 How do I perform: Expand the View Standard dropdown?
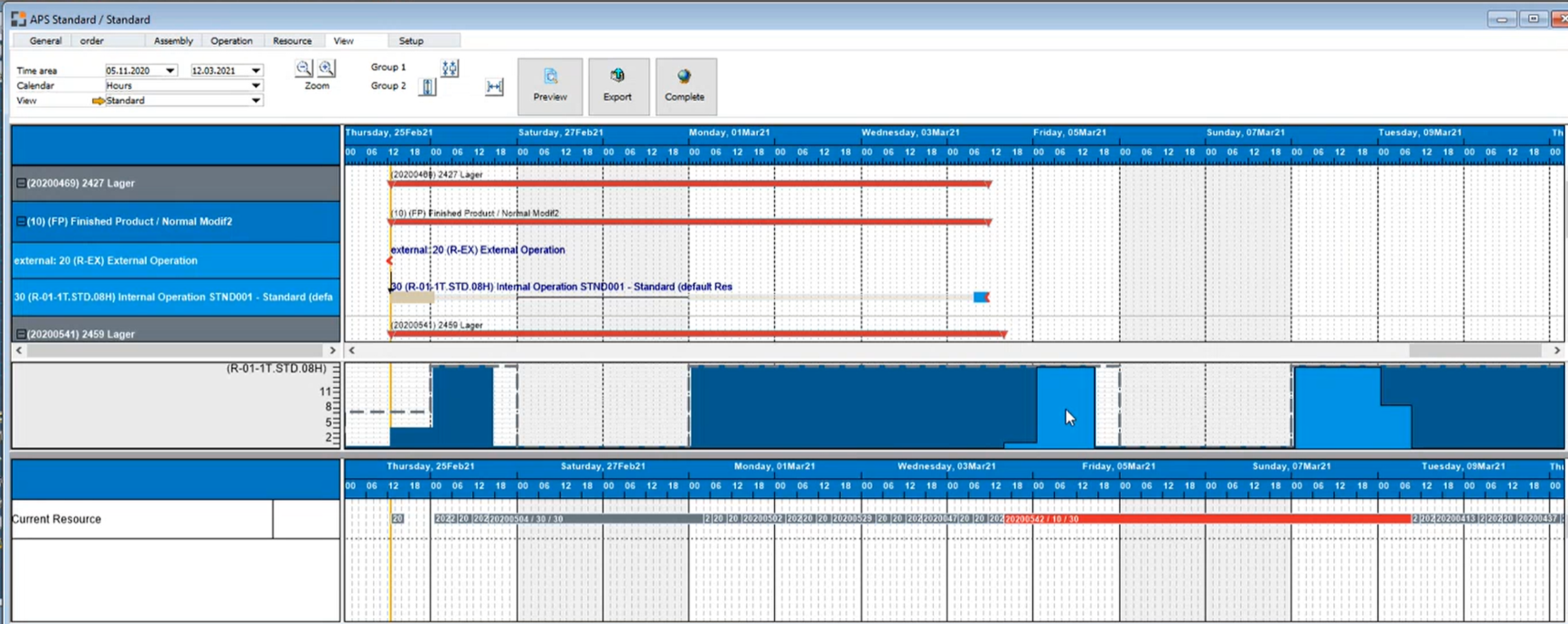pyautogui.click(x=255, y=100)
